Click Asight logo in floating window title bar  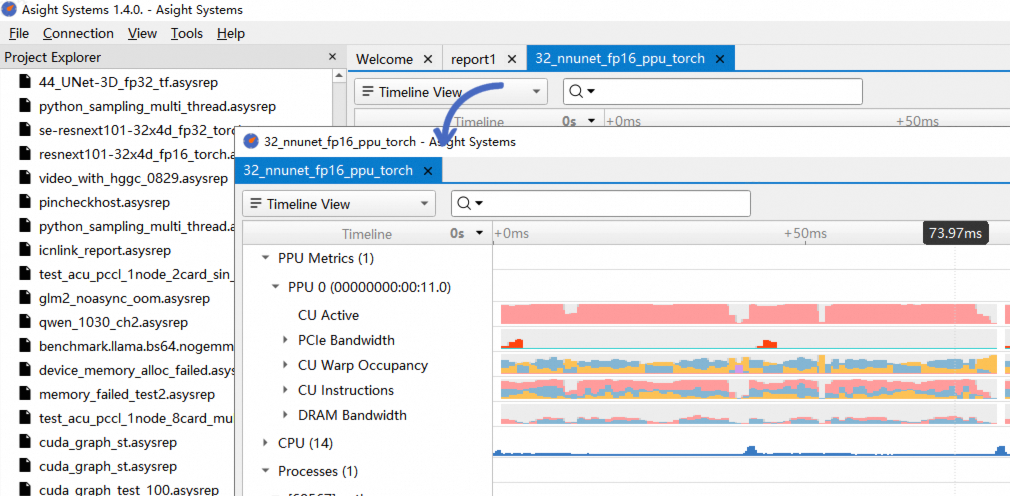[x=252, y=142]
